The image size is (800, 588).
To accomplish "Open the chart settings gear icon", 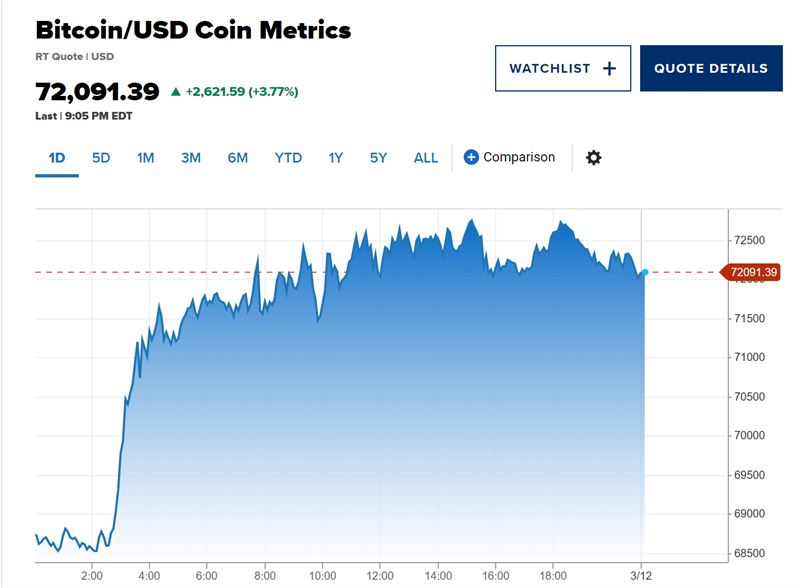I will [x=593, y=158].
